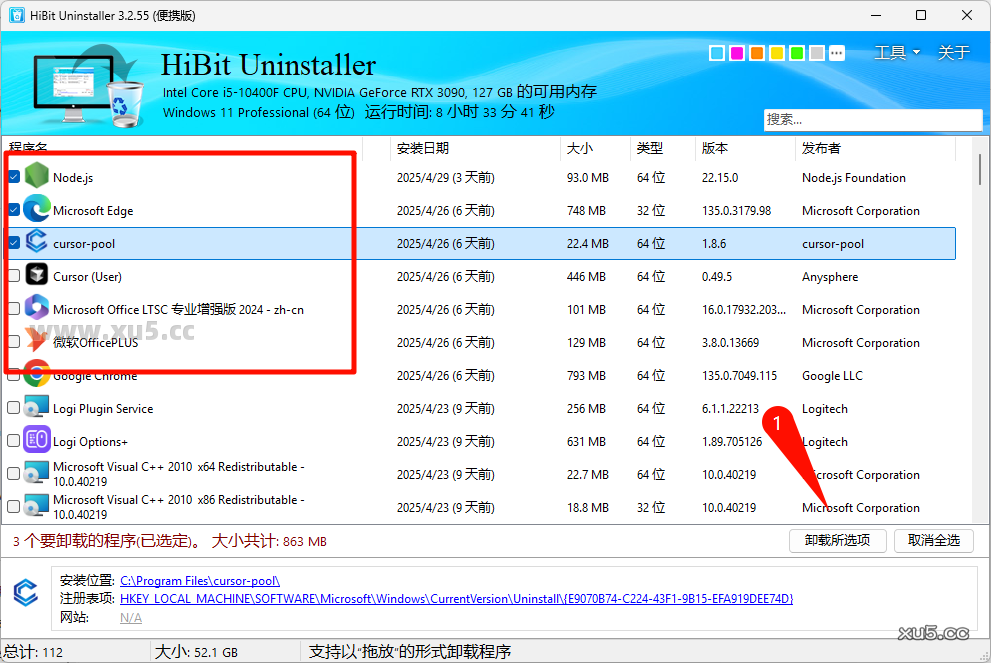Uncheck the Node.js checkbox
This screenshot has width=991, height=663.
coord(12,177)
